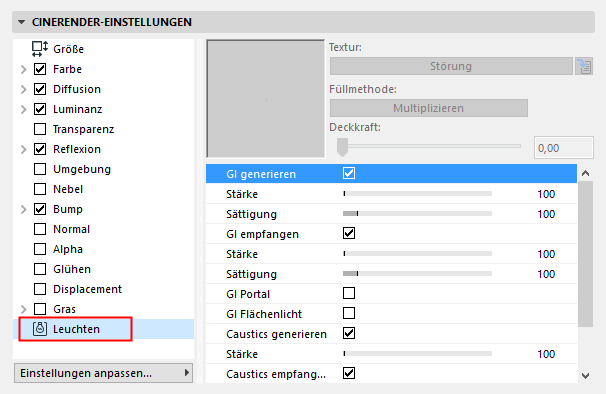Select the GI generieren row
Viewport: 606px width, 394px height.
pyautogui.click(x=391, y=174)
